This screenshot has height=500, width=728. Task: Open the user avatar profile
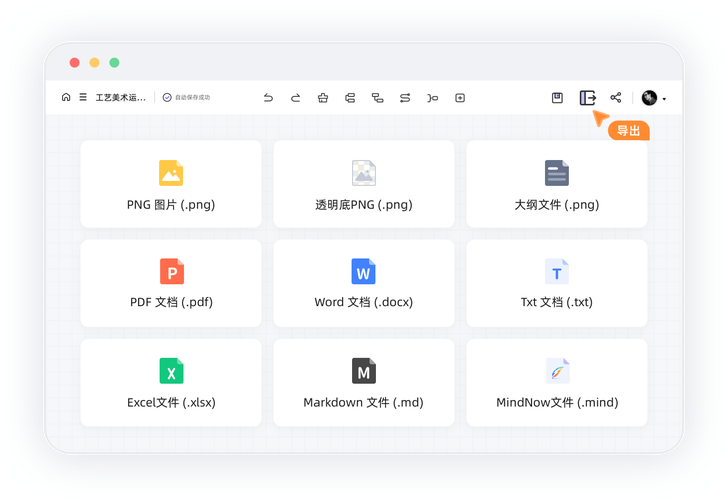649,97
